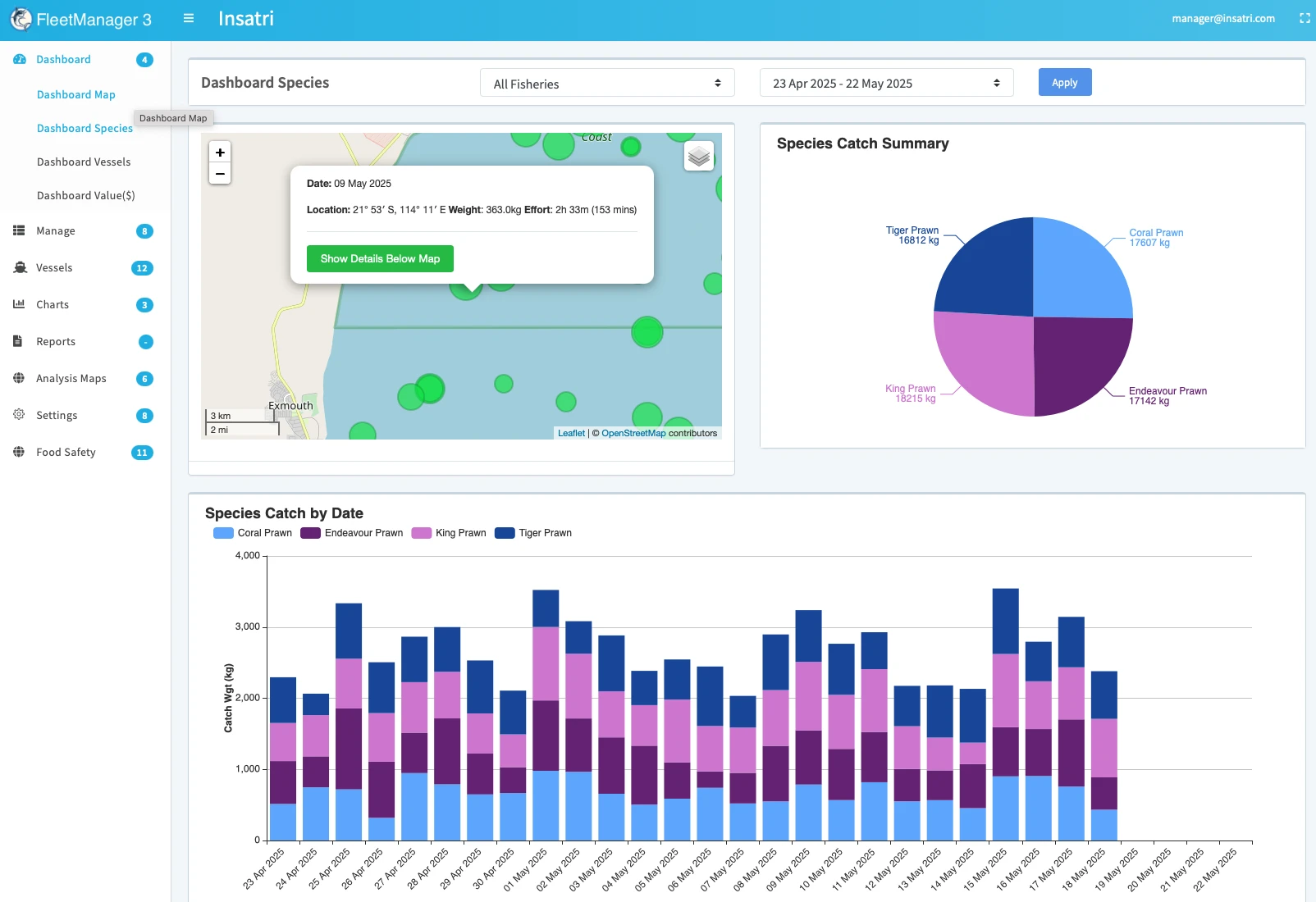Viewport: 1316px width, 902px height.
Task: Toggle fullscreen mode icon in header
Action: point(1305,18)
